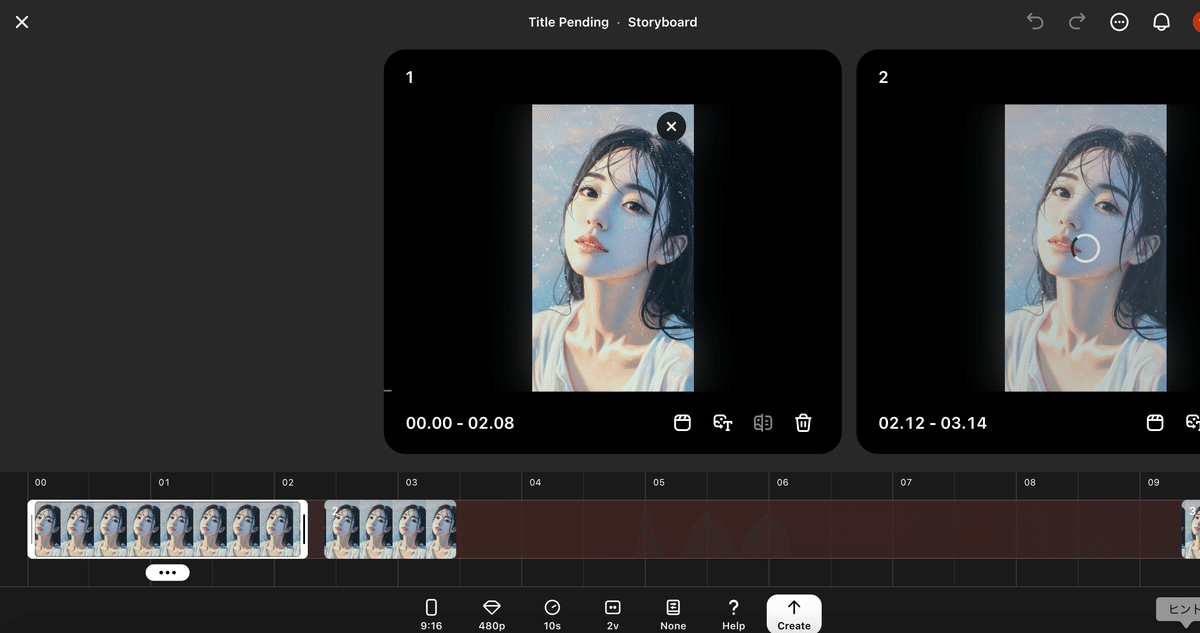This screenshot has height=633, width=1200.
Task: Remove scene 1 image with the X toggle
Action: tap(671, 126)
